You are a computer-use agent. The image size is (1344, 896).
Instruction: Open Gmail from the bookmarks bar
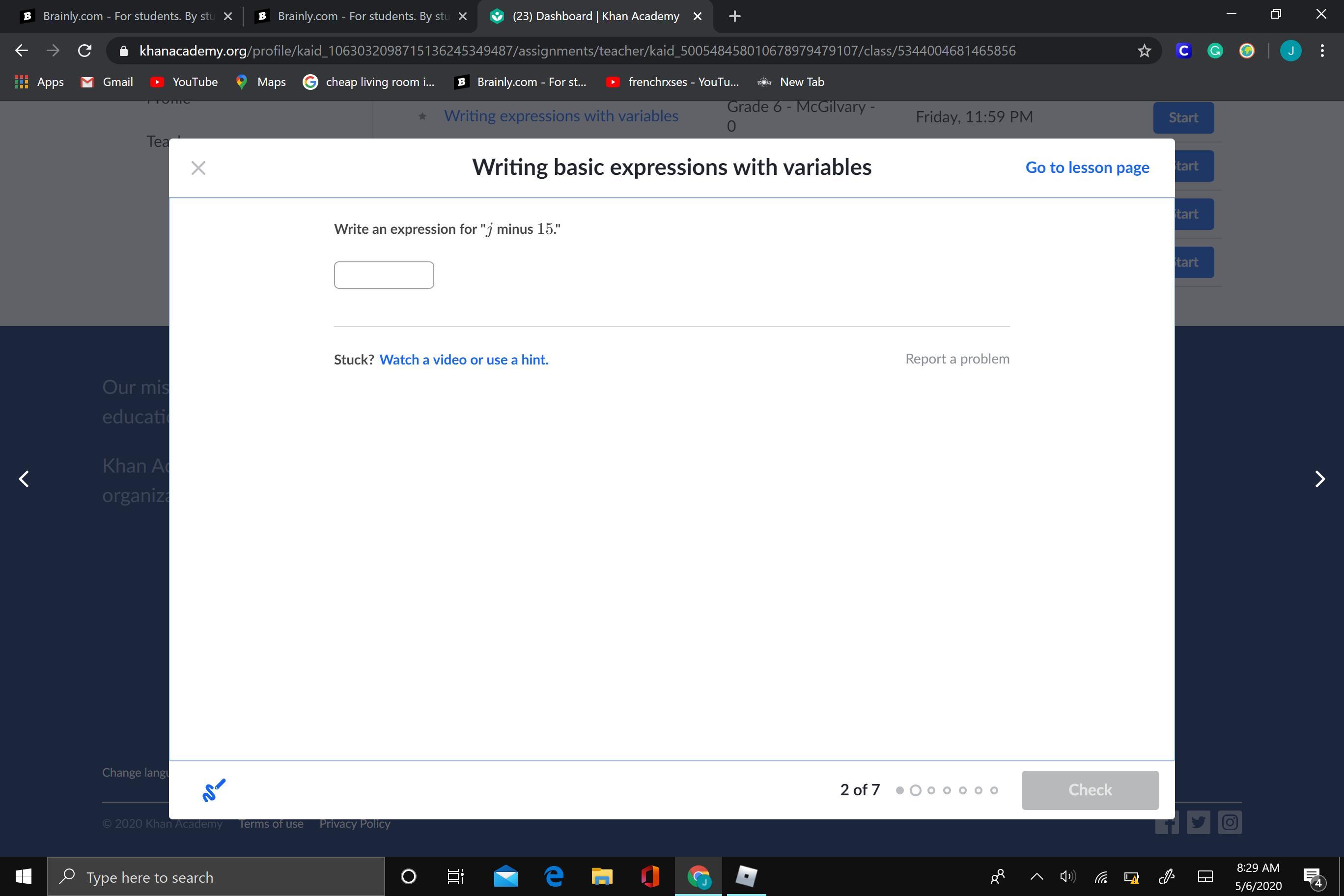107,82
